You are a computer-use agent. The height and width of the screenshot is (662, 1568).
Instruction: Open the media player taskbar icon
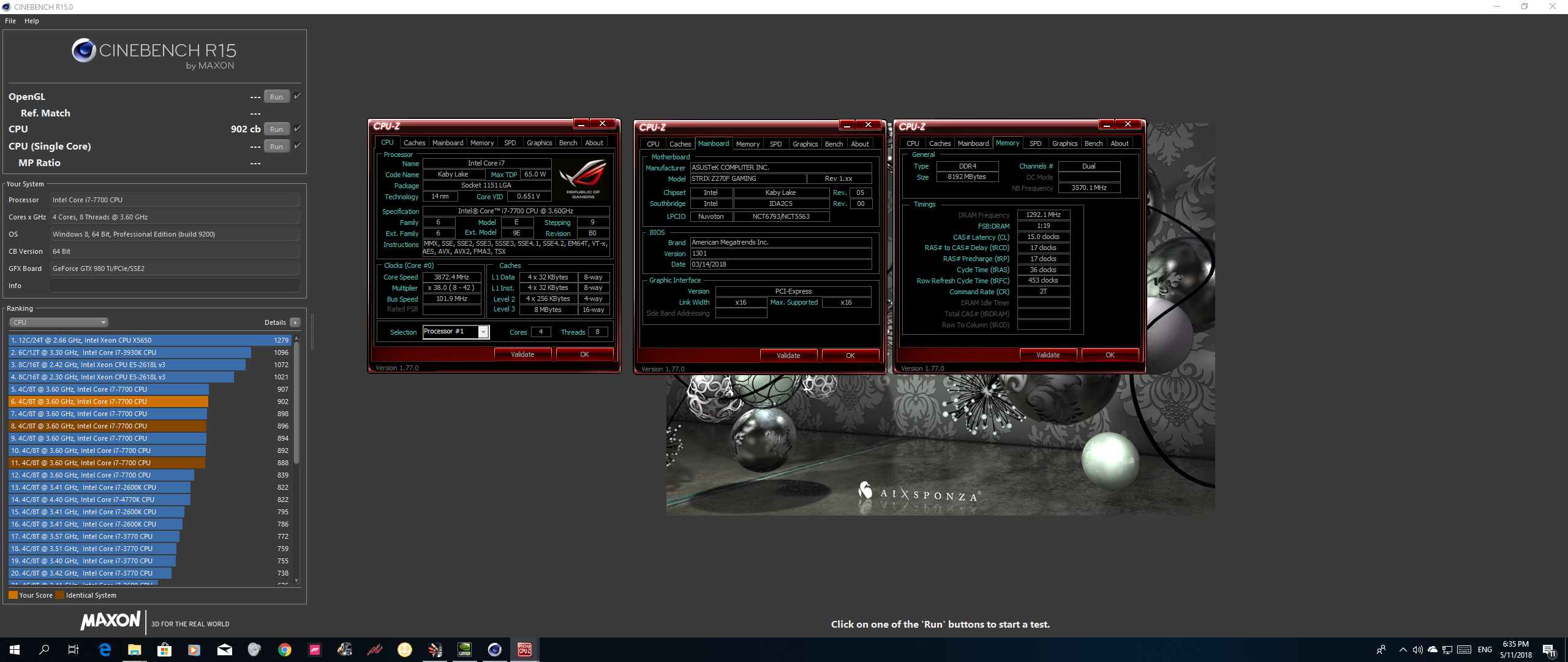click(194, 650)
